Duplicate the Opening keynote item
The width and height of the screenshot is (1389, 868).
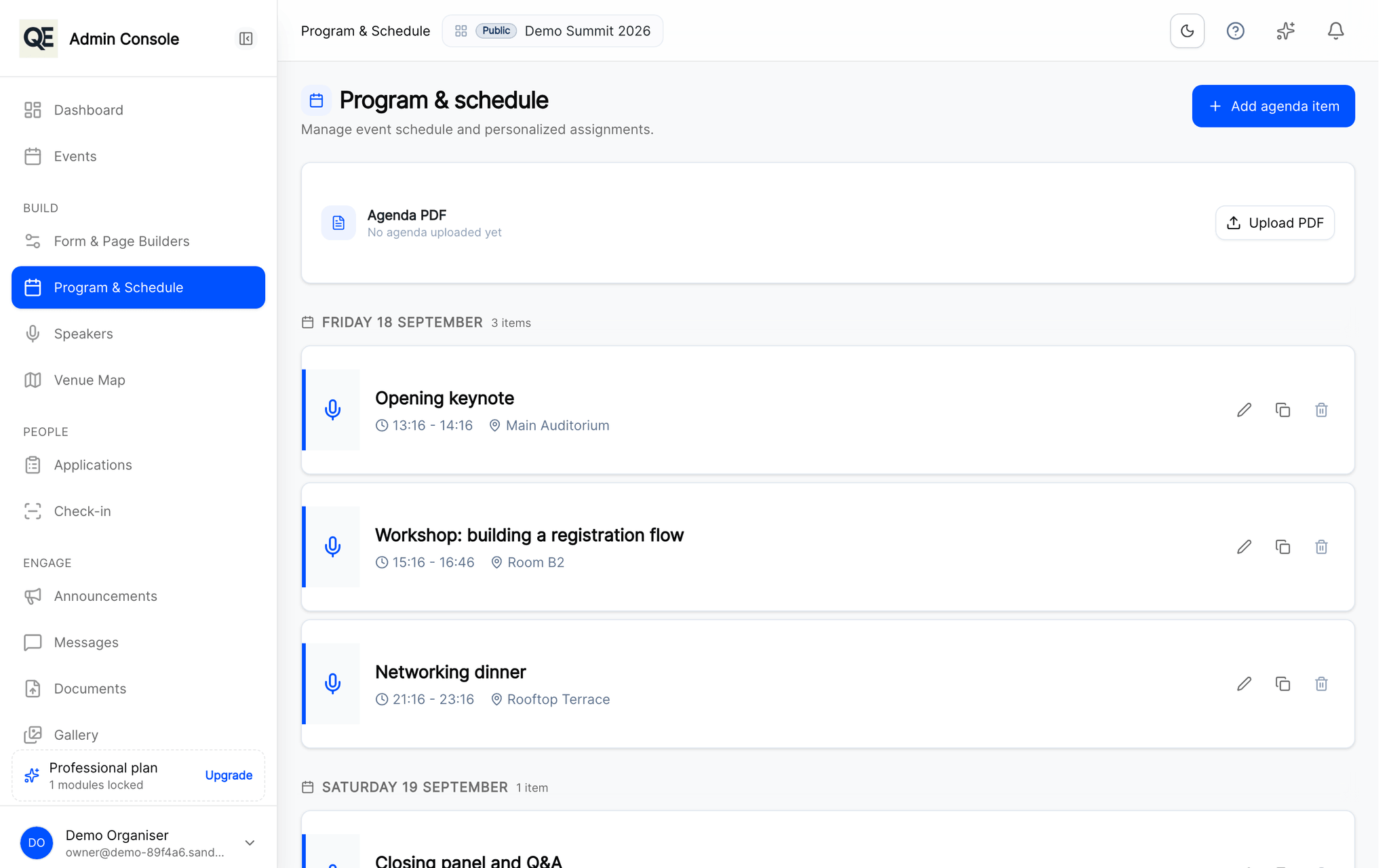[x=1283, y=410]
